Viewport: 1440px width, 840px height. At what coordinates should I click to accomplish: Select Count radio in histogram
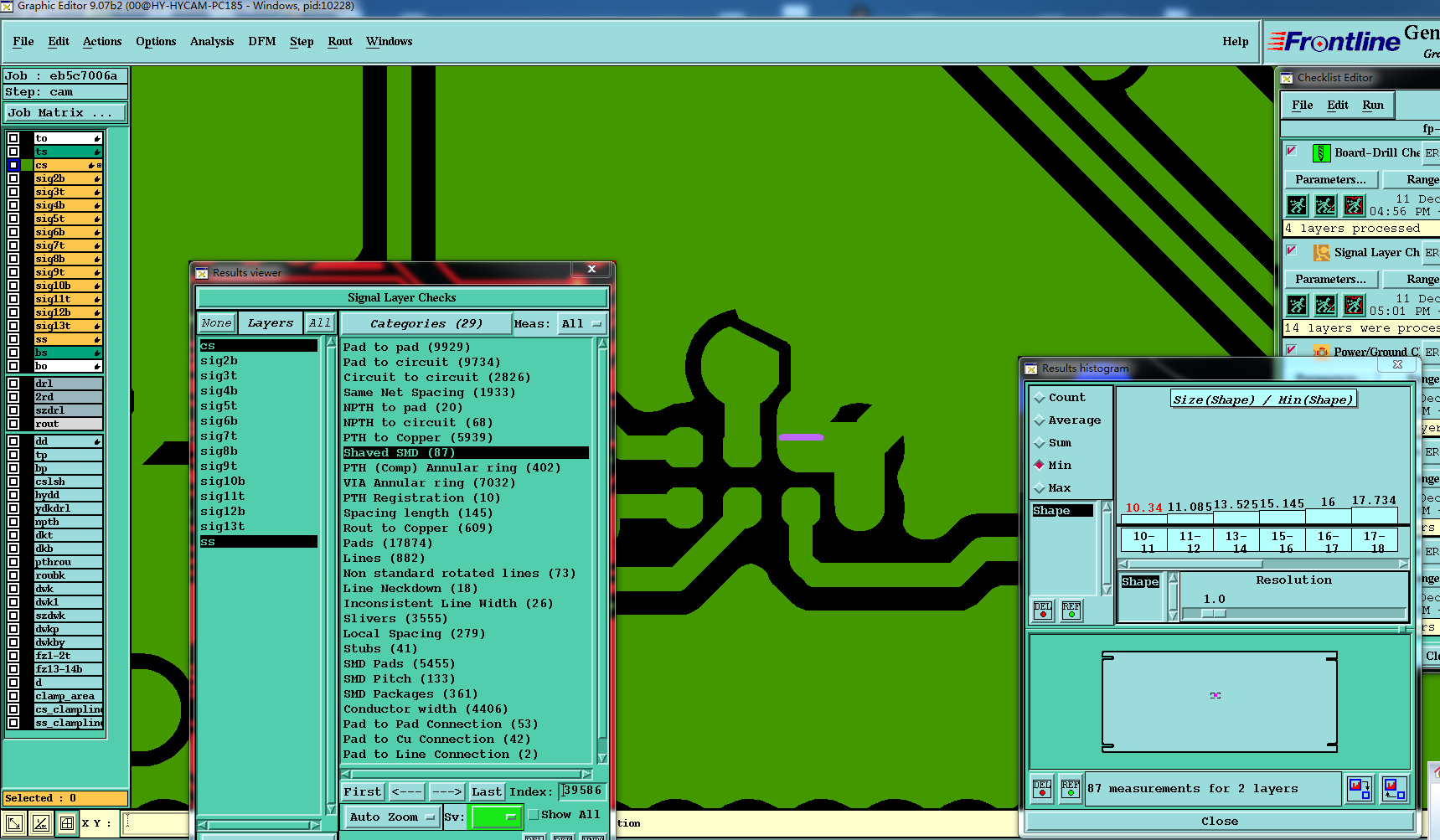[1040, 398]
